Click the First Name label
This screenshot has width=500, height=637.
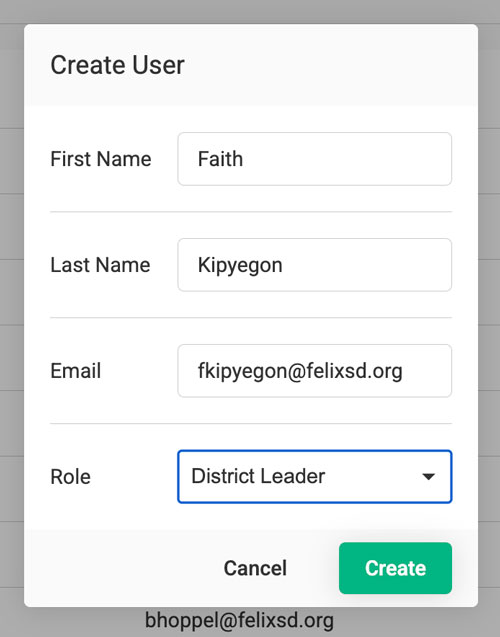point(101,159)
